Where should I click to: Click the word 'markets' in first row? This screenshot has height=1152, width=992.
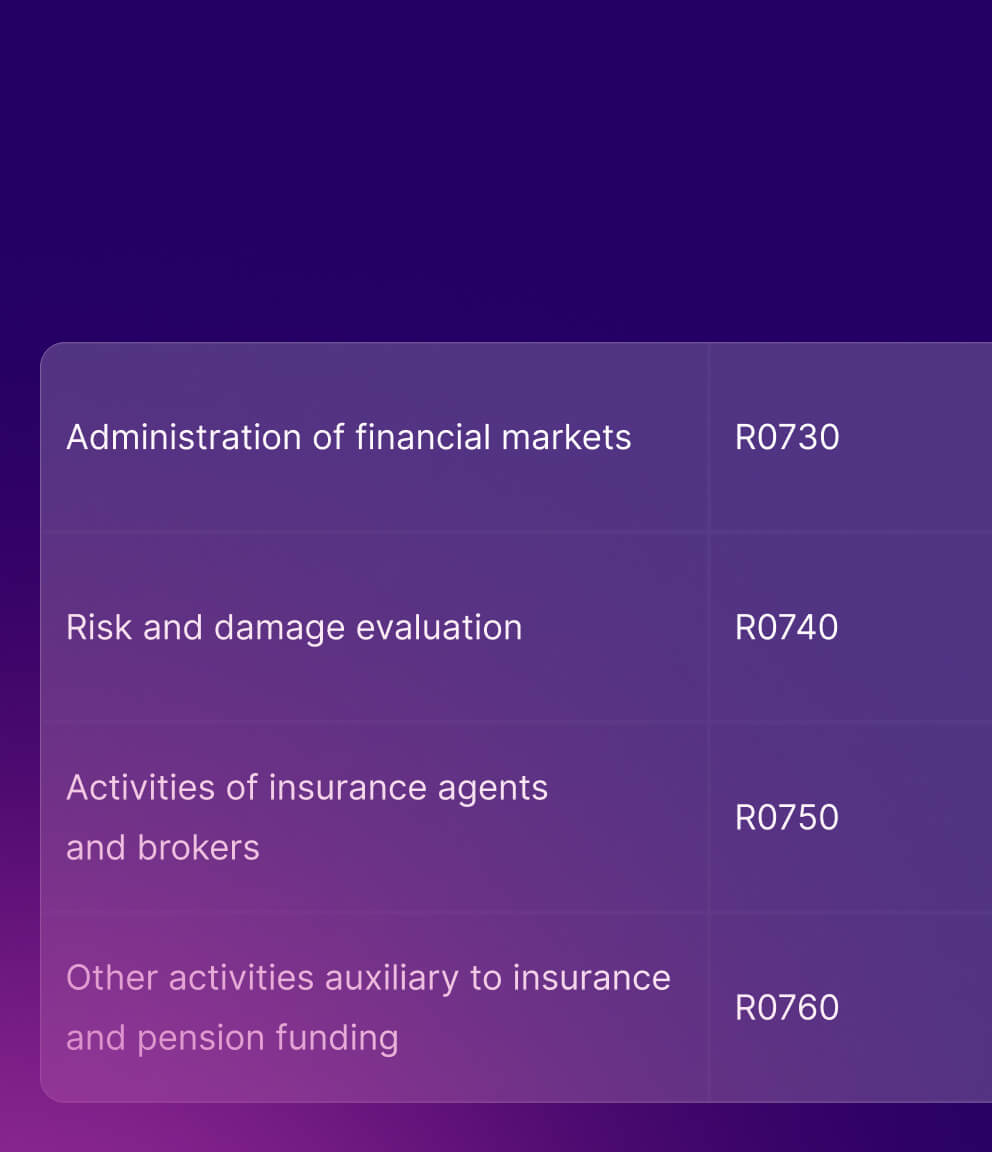(x=566, y=437)
